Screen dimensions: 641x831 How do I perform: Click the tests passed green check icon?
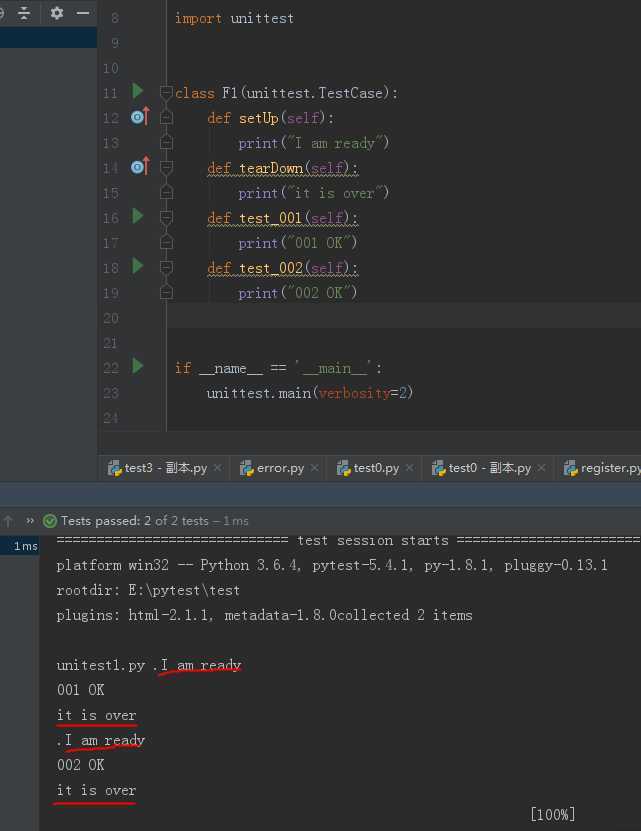coord(50,521)
